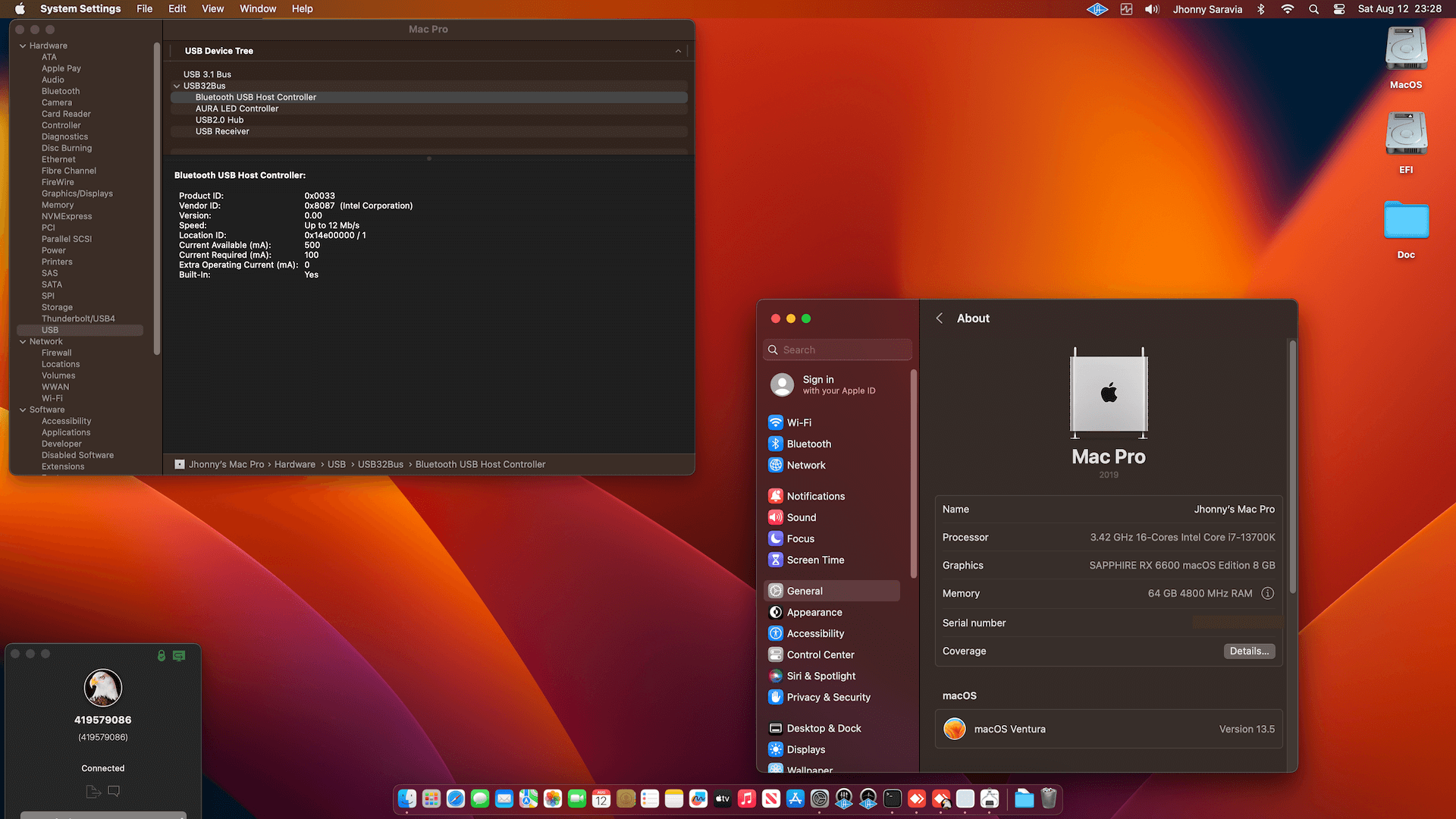Open the View menu
Image resolution: width=1456 pixels, height=819 pixels.
tap(212, 9)
